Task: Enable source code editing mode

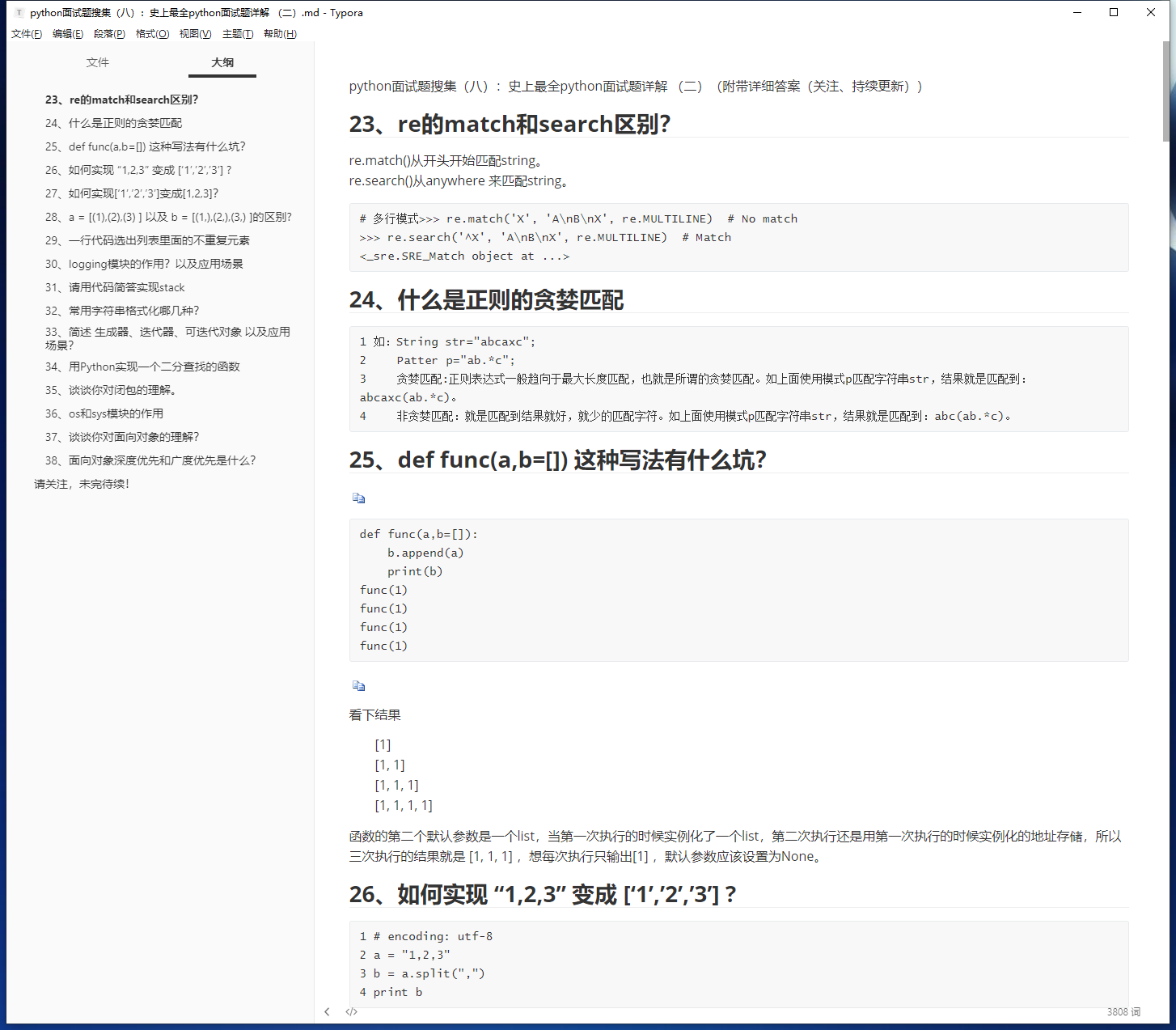Action: click(351, 1011)
